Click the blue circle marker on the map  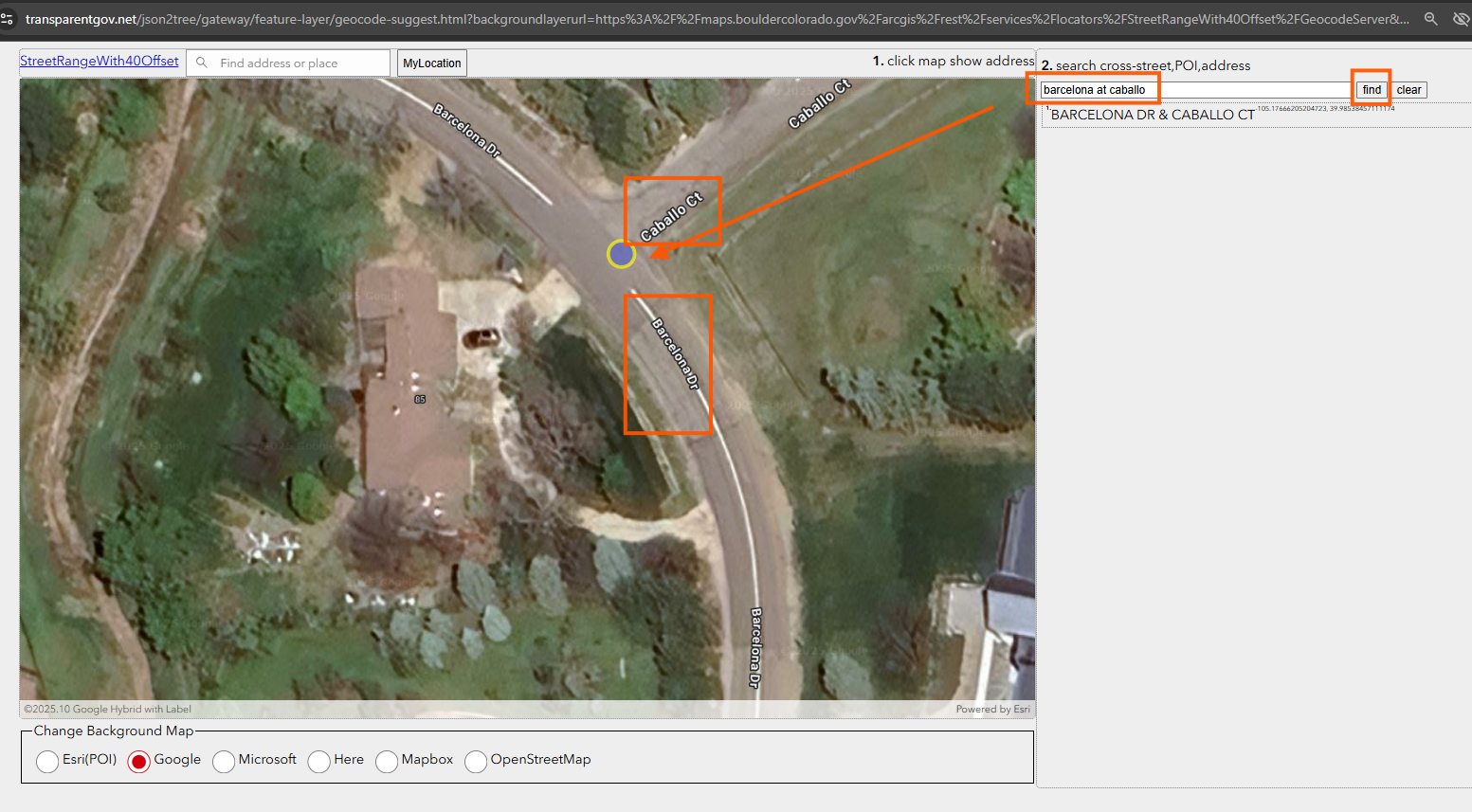tap(621, 254)
